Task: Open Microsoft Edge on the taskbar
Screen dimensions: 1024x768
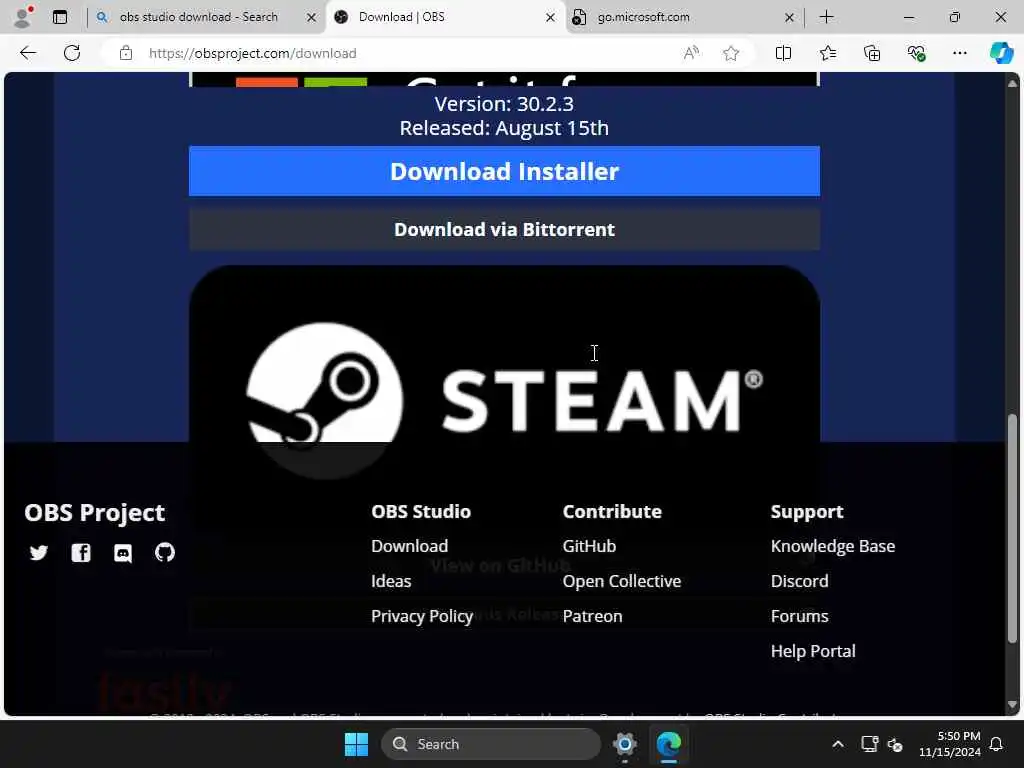Action: point(669,744)
